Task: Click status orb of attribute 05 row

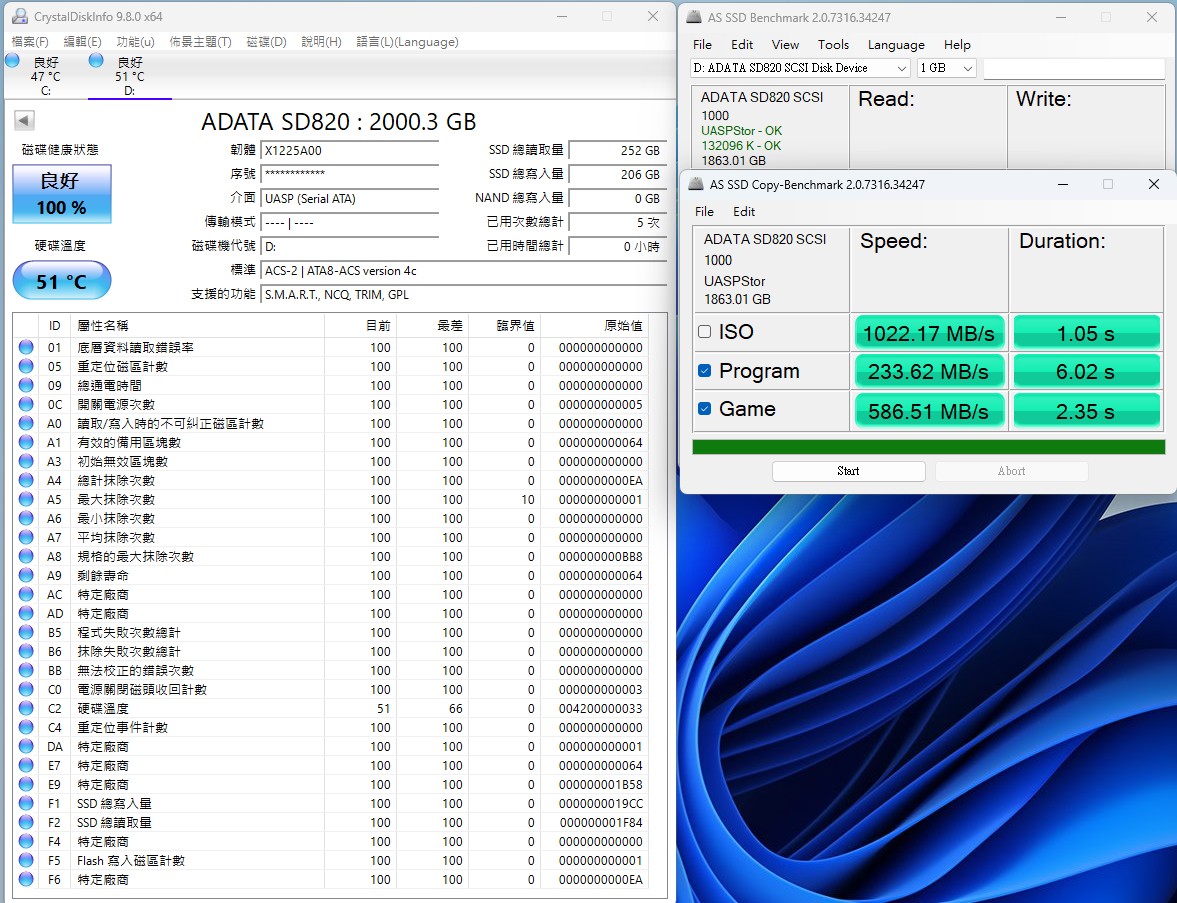Action: [x=26, y=366]
